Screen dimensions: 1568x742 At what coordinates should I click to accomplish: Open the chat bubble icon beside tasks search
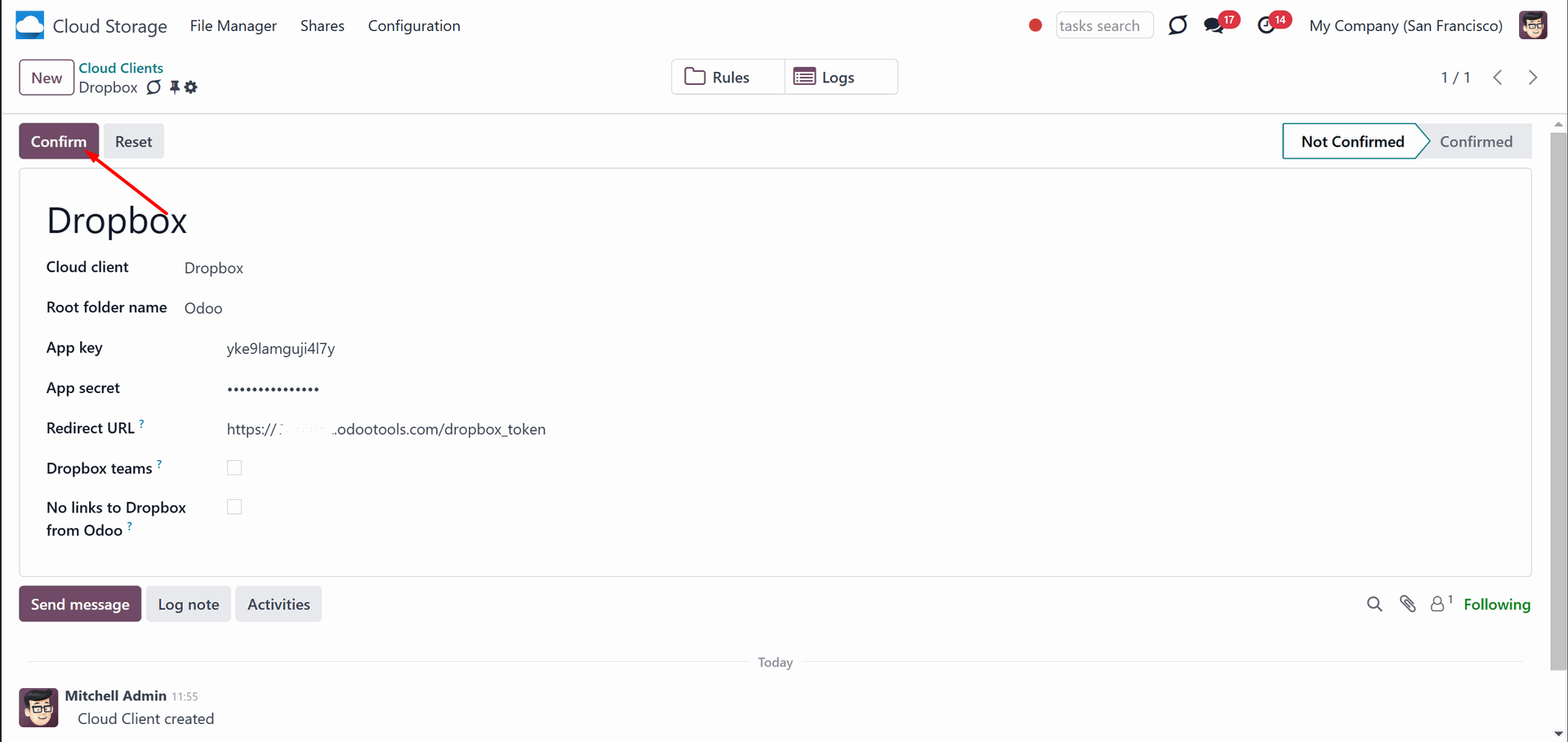tap(1178, 25)
